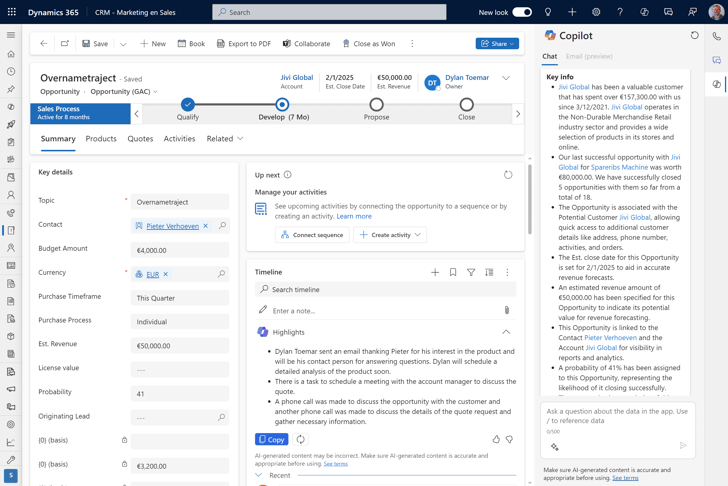
Task: Remove the EUR currency value
Action: click(166, 274)
